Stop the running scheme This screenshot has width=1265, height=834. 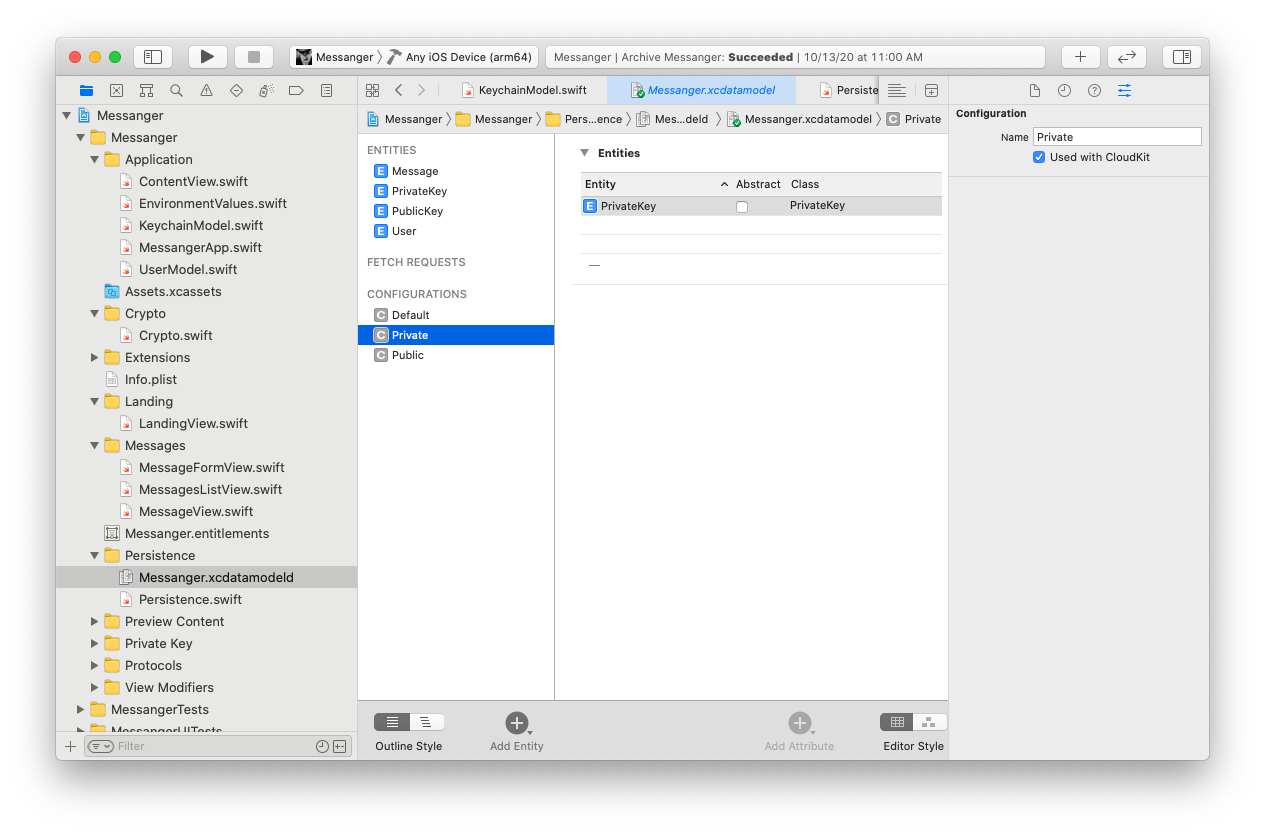coord(254,57)
